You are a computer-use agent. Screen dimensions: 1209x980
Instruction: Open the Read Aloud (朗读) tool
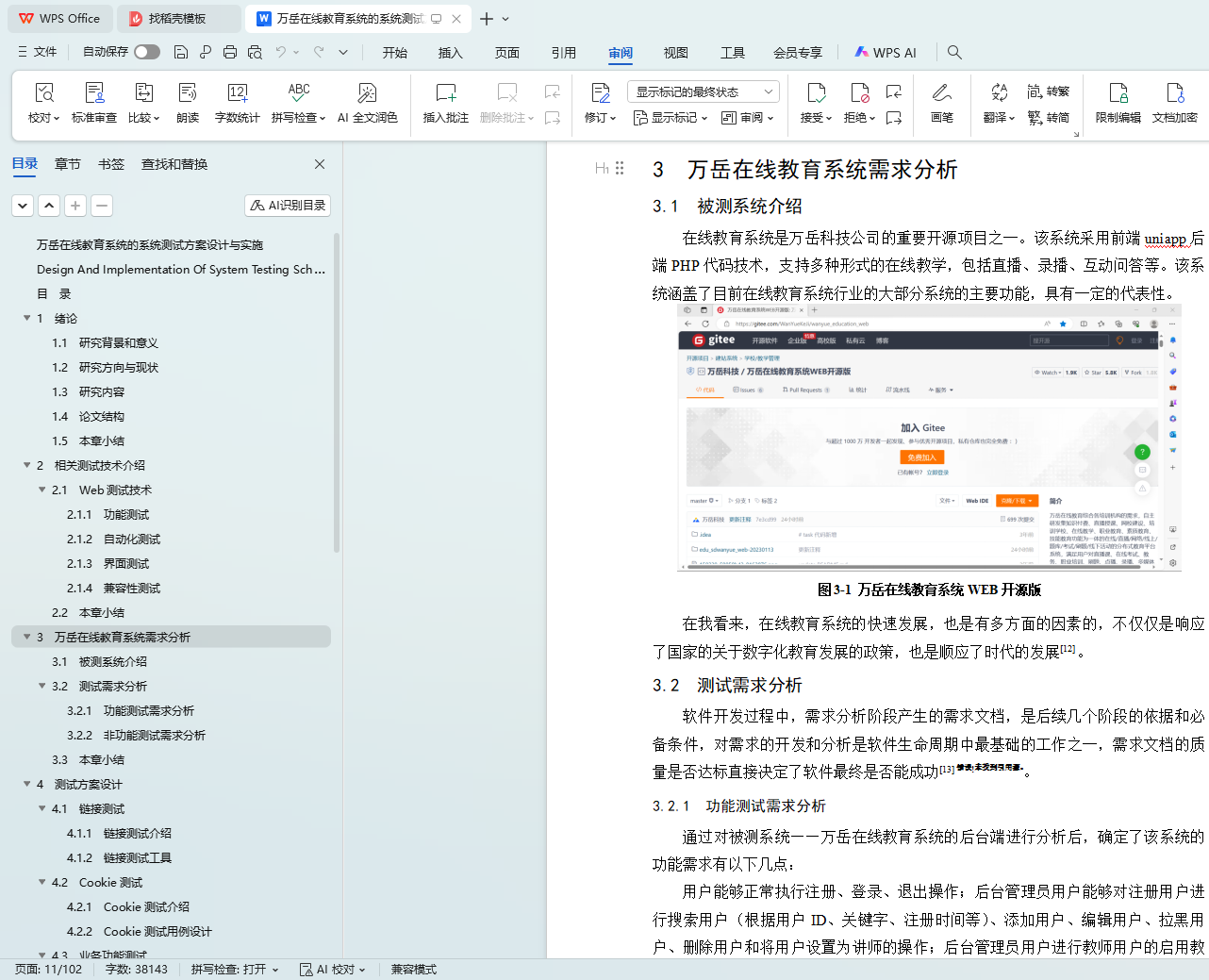188,93
